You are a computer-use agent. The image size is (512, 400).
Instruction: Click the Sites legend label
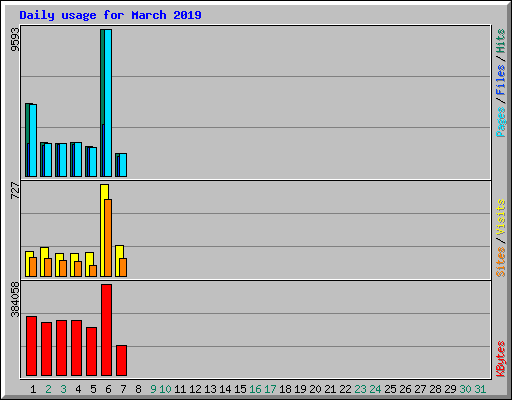click(500, 262)
